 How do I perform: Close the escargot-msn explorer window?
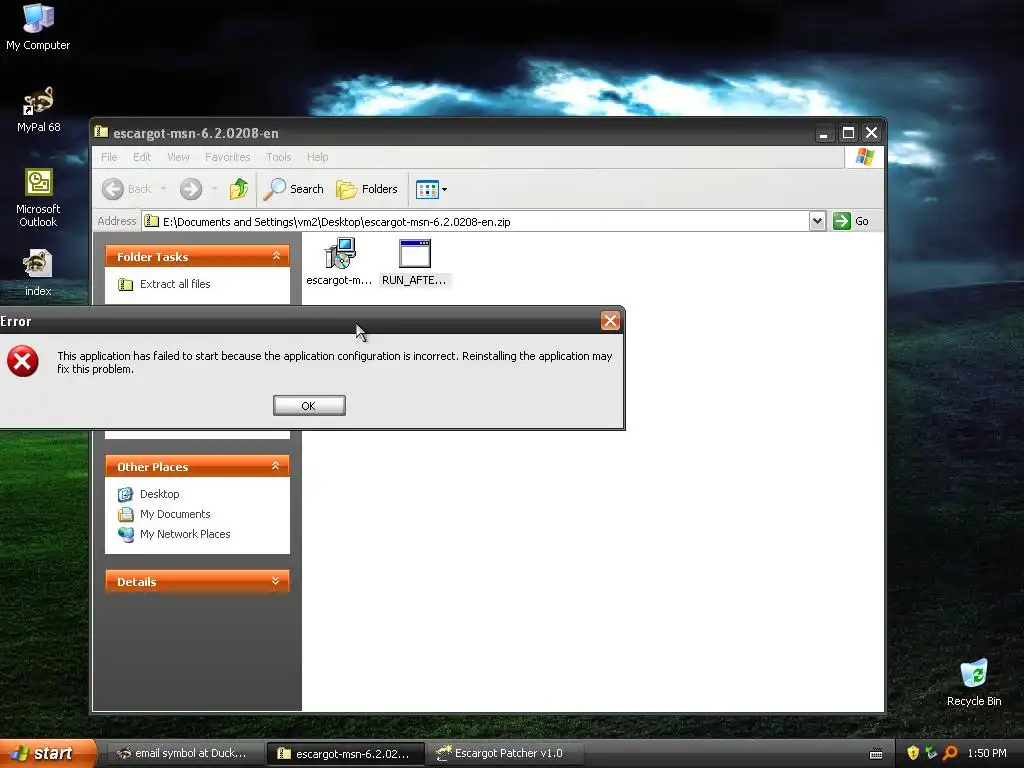click(871, 133)
